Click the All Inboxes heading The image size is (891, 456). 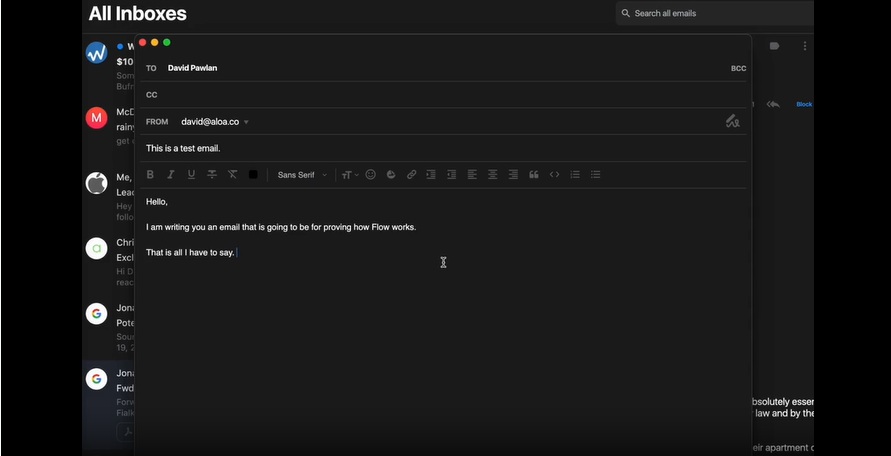(138, 14)
